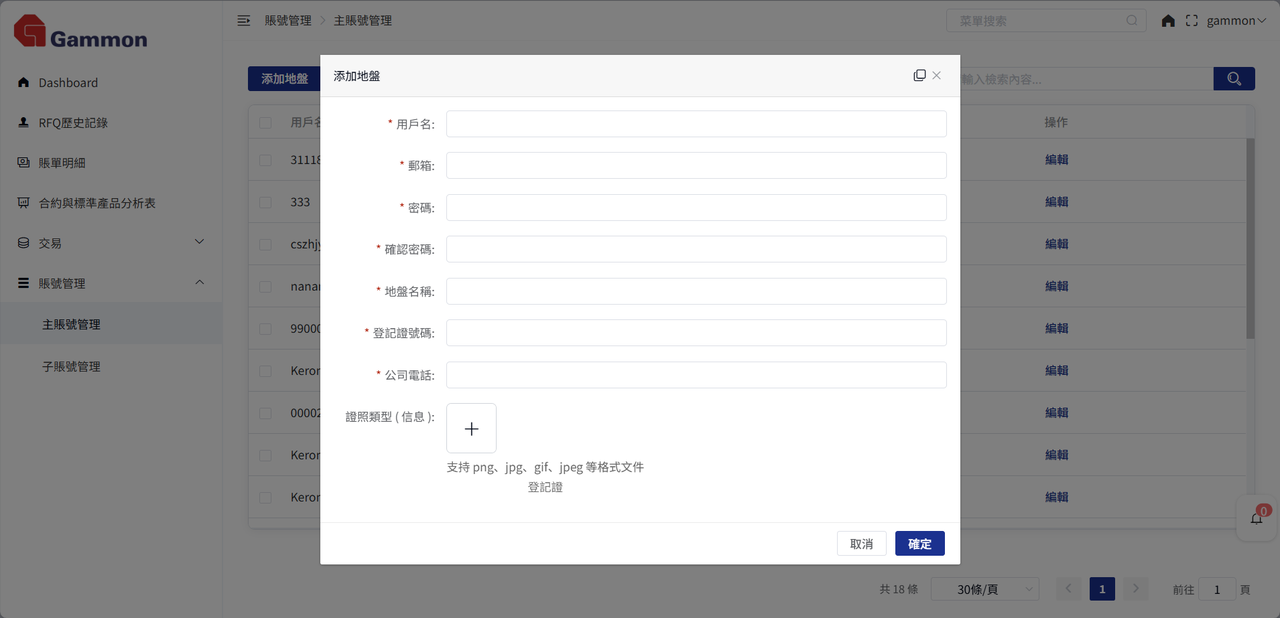
Task: Collapse the 賬號管理 sidebar menu
Action: tap(110, 284)
